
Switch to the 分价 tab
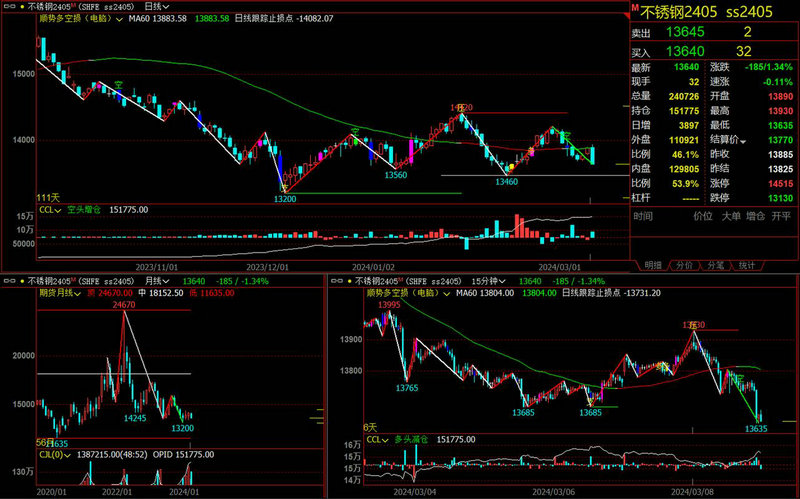click(684, 266)
